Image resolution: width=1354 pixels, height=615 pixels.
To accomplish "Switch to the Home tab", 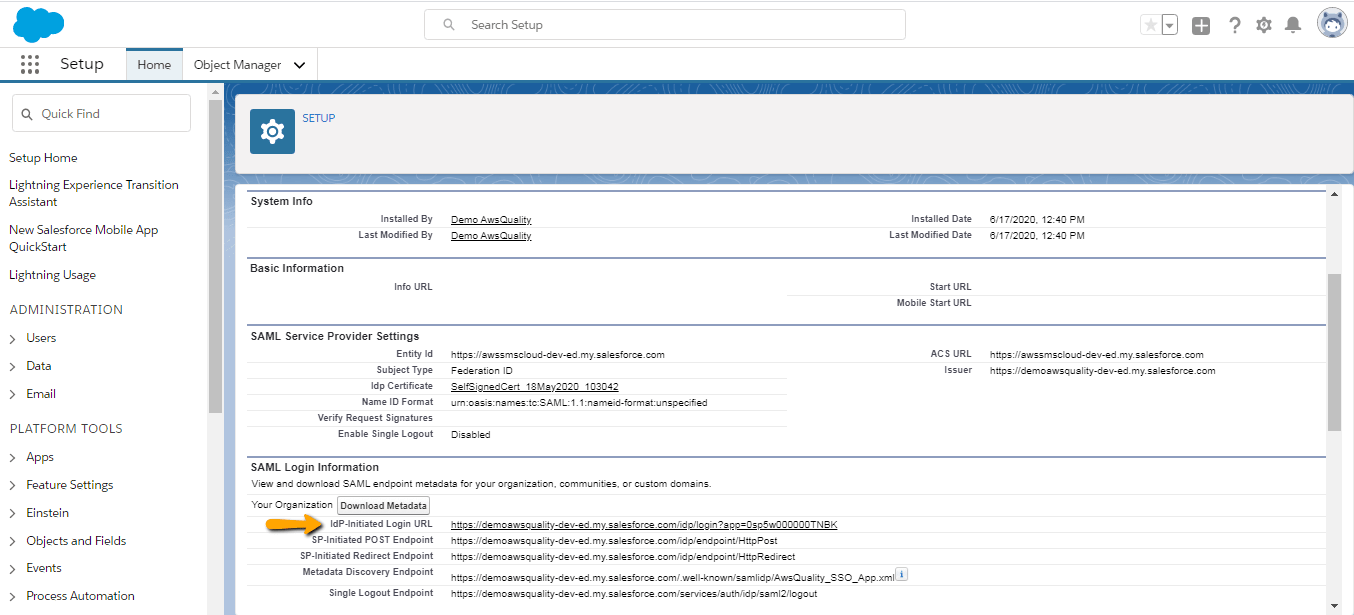I will click(x=154, y=64).
